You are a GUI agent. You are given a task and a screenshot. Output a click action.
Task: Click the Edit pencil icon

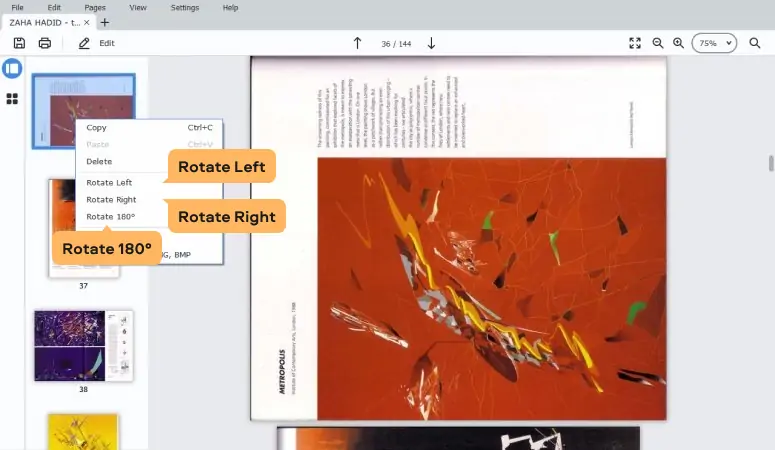pos(84,44)
